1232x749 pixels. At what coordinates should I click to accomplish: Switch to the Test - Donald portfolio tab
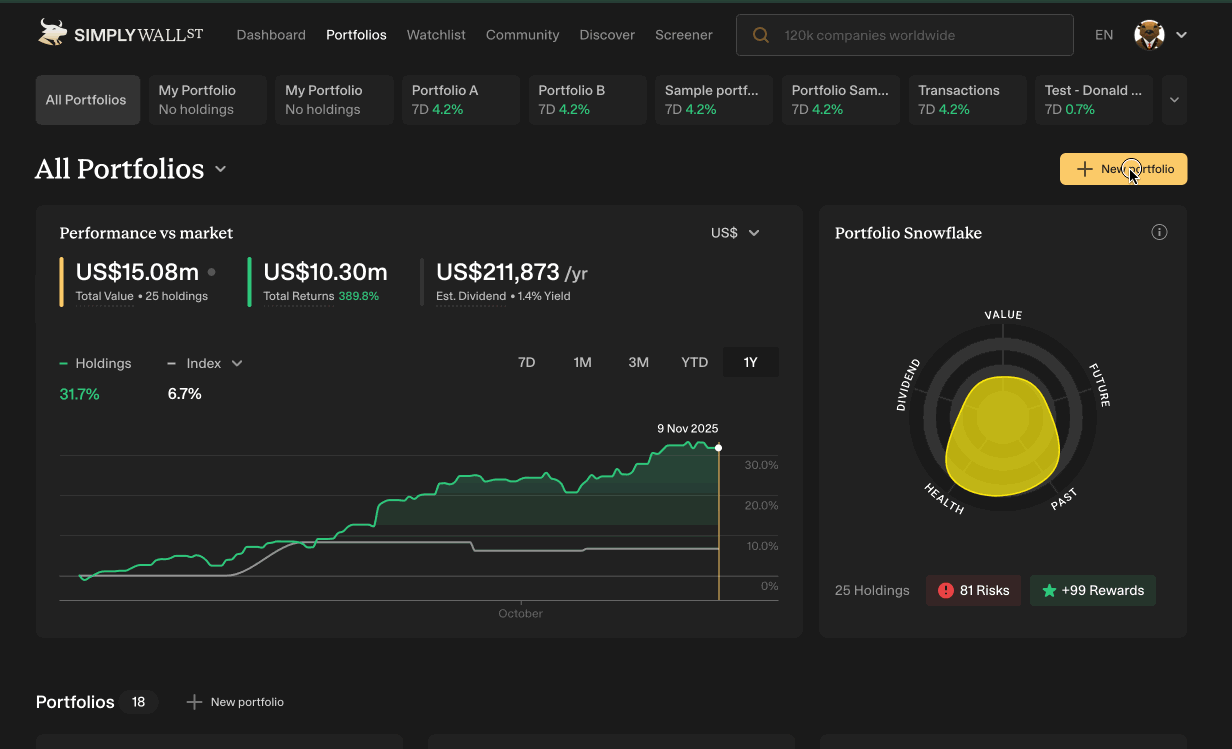pyautogui.click(x=1094, y=100)
